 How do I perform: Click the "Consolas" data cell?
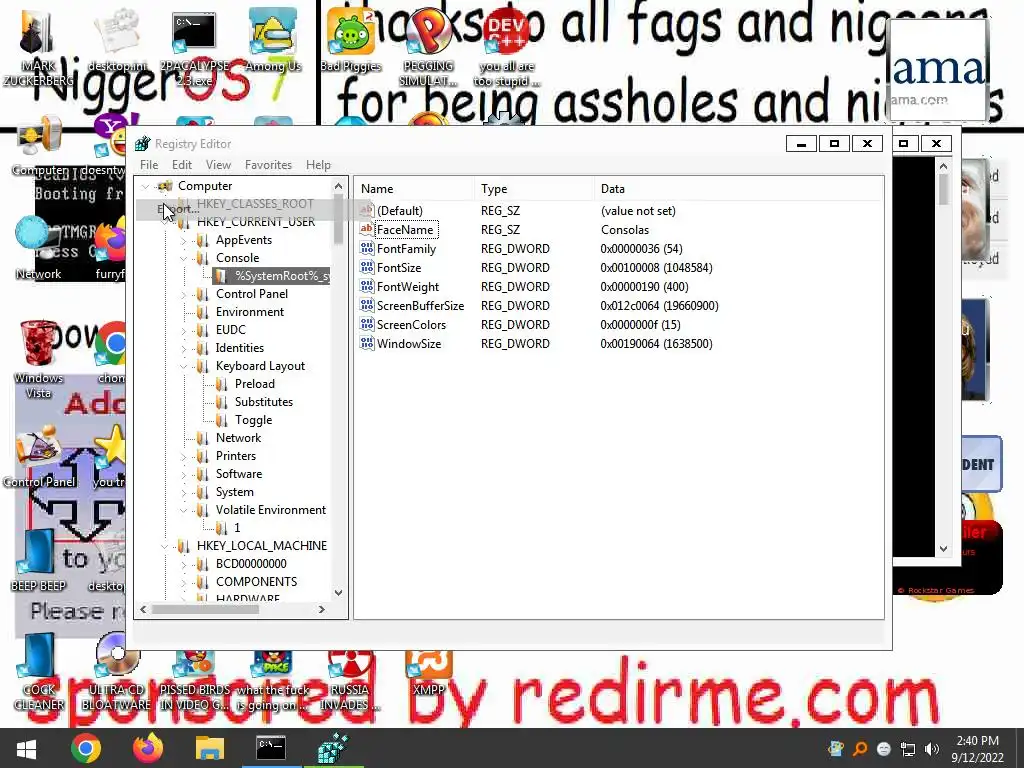pos(625,230)
